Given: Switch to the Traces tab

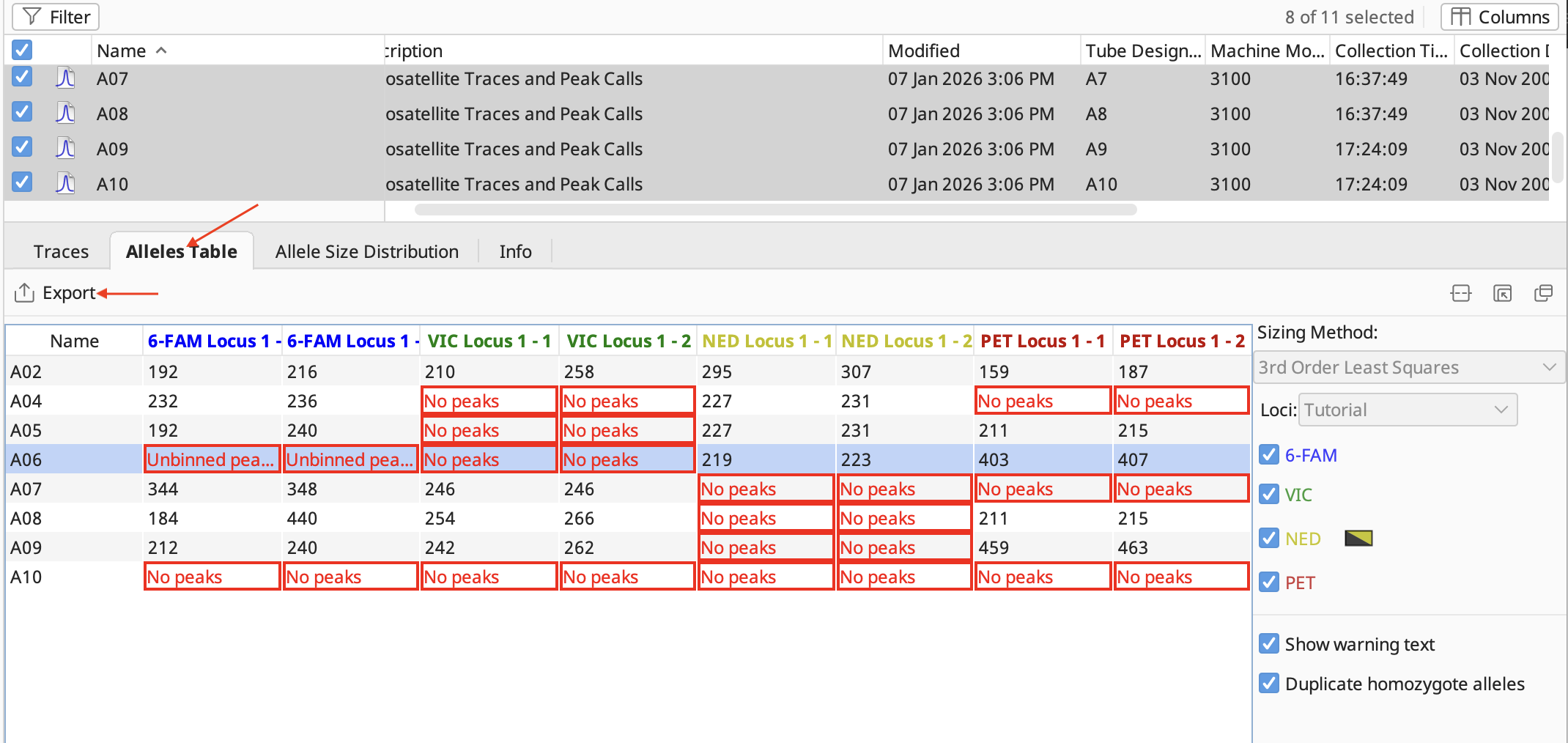Looking at the screenshot, I should [61, 251].
